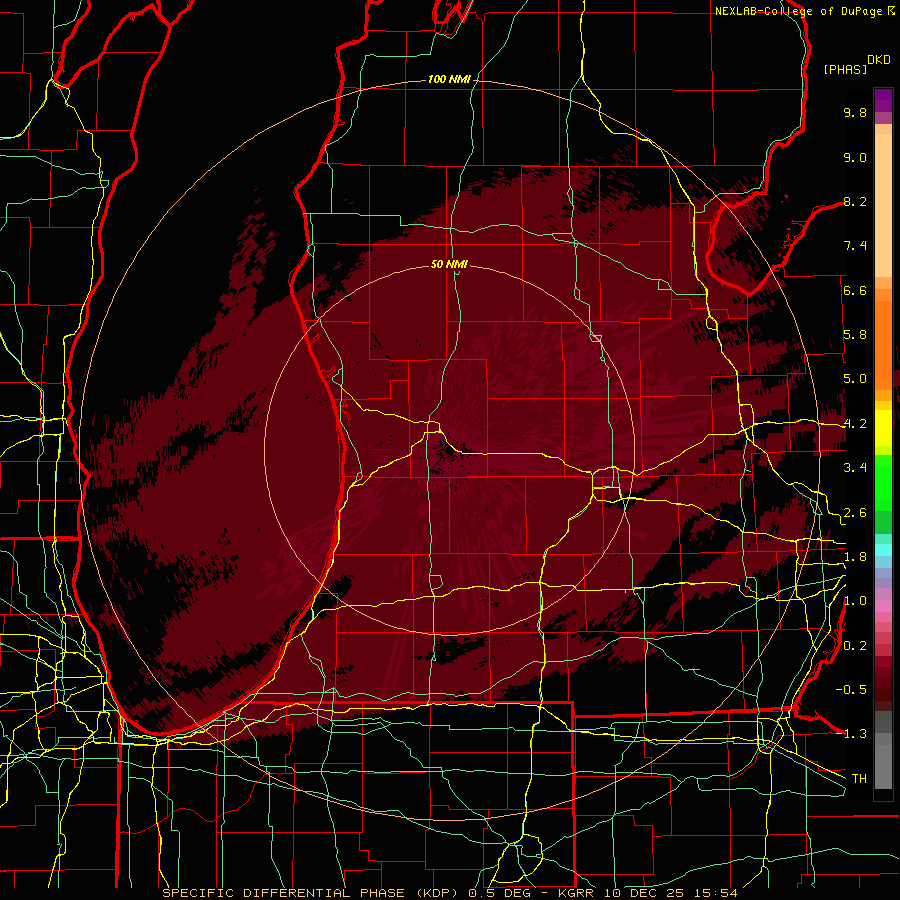Click the KGRR station identifier in the caption
The image size is (900, 900).
(576, 893)
